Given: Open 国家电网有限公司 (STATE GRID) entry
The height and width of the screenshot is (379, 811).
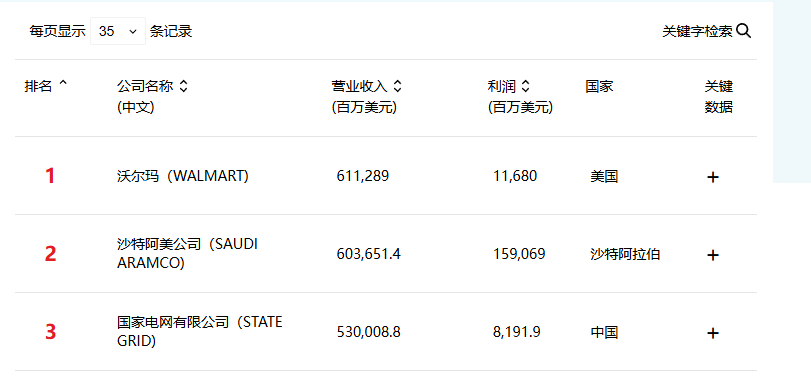Looking at the screenshot, I should click(200, 331).
